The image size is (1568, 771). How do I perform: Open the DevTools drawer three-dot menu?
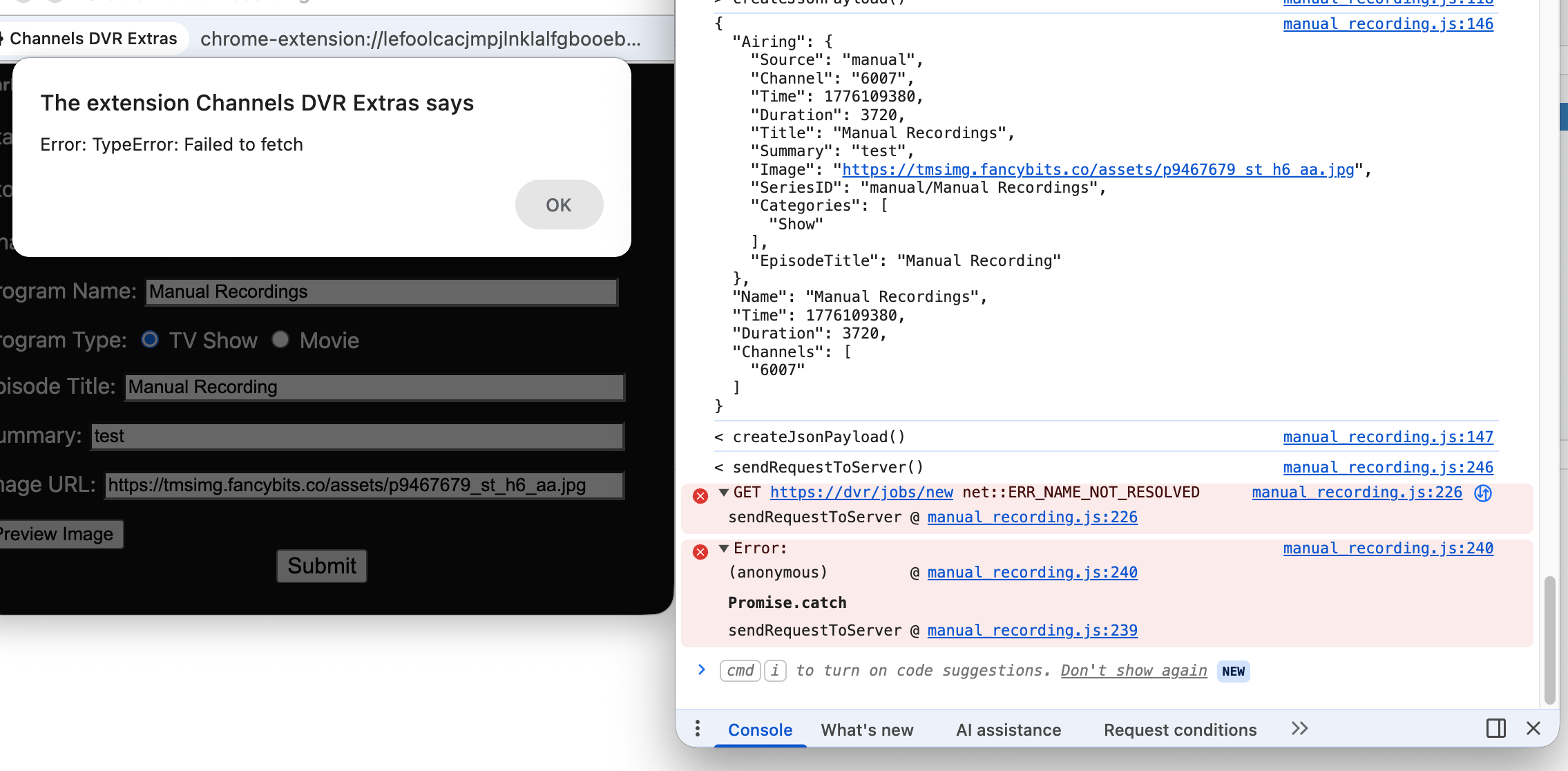[698, 729]
